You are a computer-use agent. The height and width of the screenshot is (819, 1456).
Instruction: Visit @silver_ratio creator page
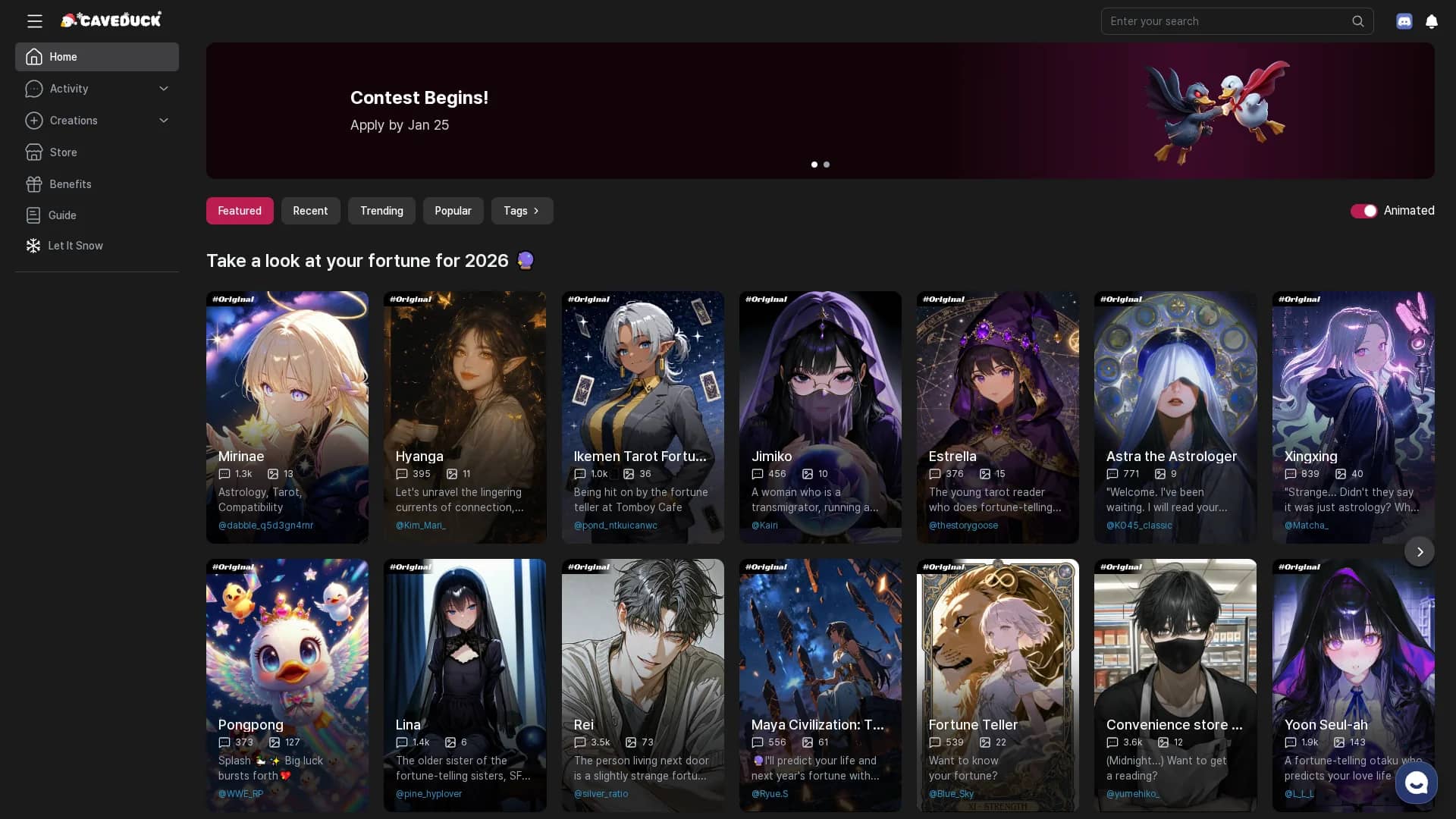(x=601, y=794)
